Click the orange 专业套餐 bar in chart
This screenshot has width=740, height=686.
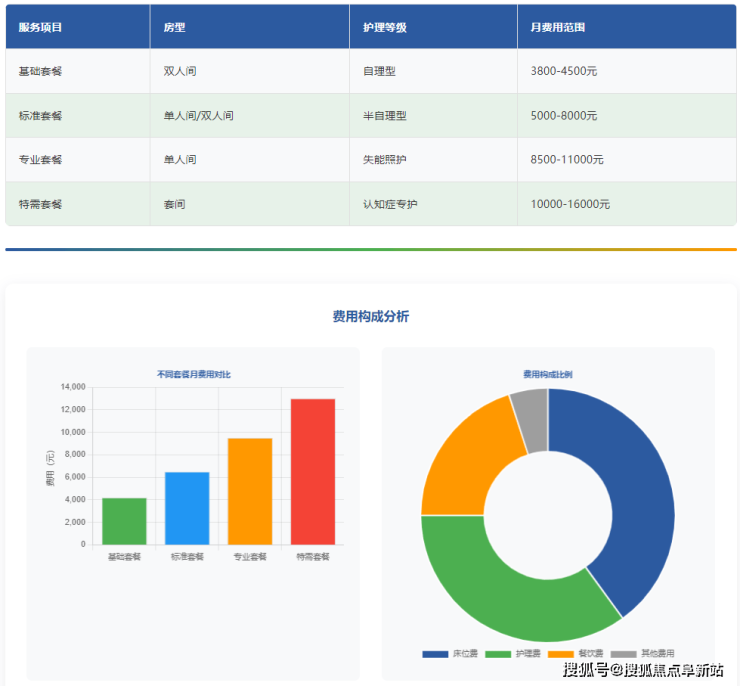coord(250,491)
